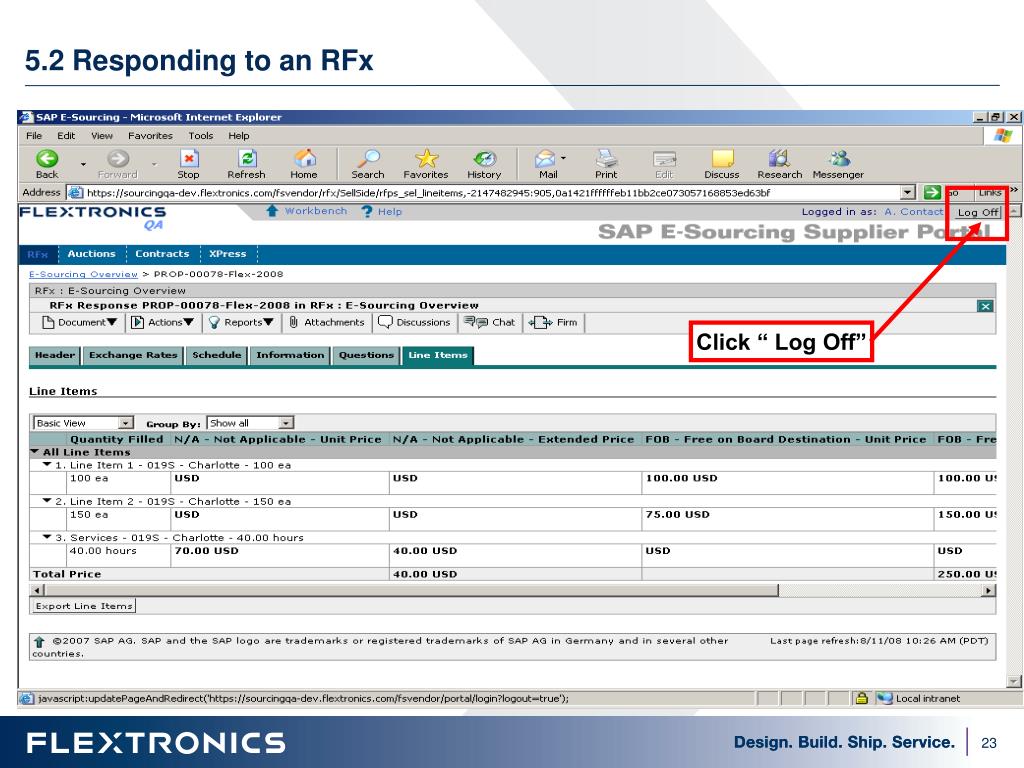The width and height of the screenshot is (1024, 768).
Task: Click the Flextronics QA logo
Action: (93, 218)
